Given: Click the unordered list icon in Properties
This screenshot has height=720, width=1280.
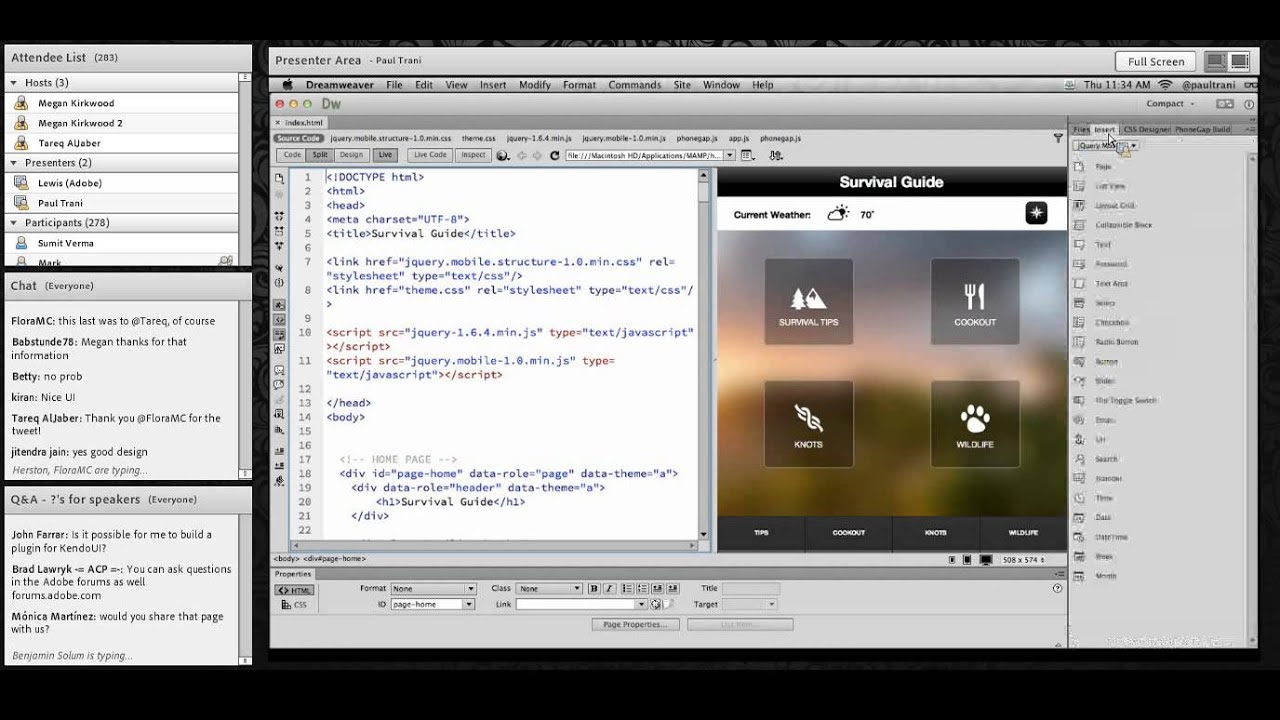Looking at the screenshot, I should 627,589.
